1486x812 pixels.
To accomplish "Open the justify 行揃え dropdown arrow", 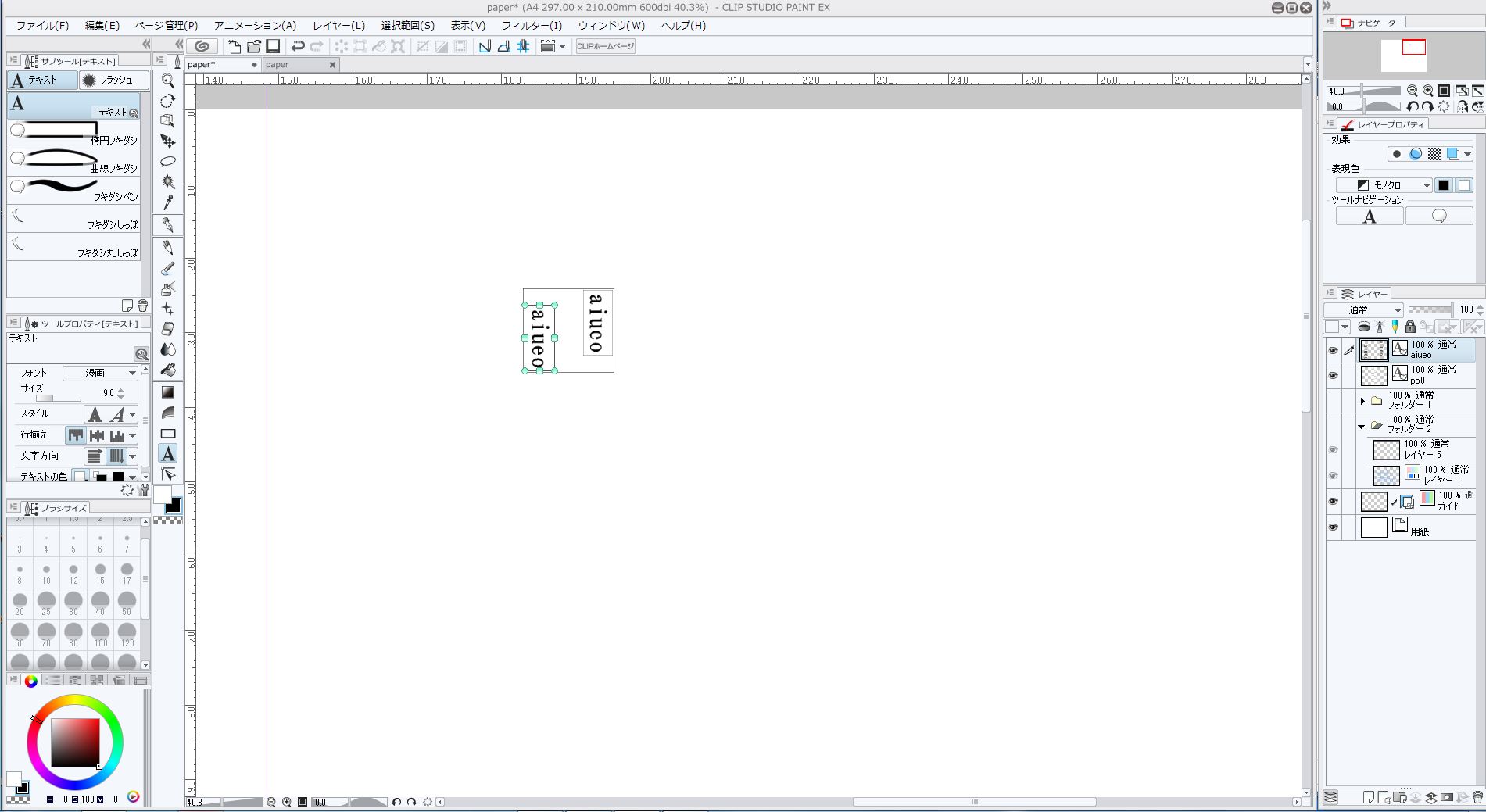I will 133,435.
